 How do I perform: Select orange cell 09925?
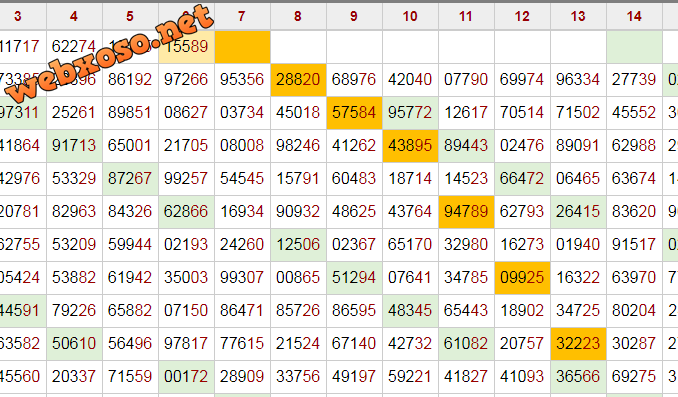coord(522,278)
